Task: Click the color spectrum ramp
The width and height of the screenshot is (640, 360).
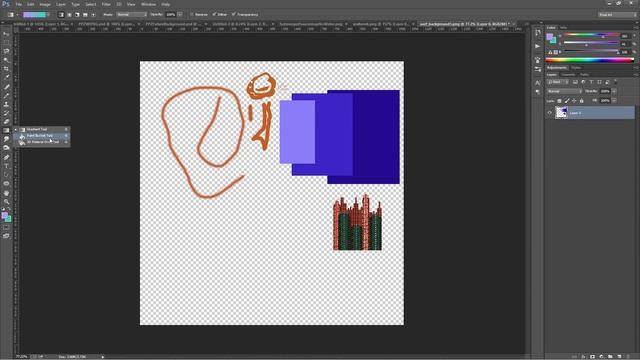Action: click(590, 60)
